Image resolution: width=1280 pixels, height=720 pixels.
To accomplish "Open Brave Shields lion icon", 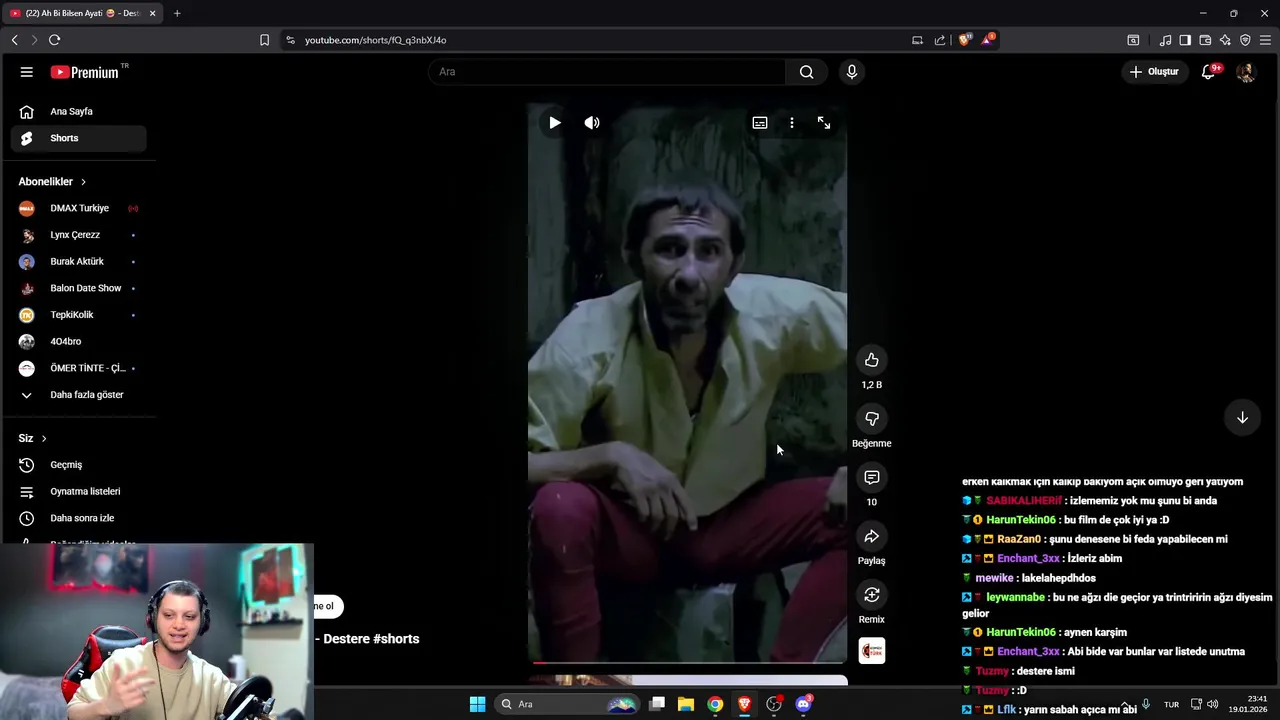I will coord(964,40).
